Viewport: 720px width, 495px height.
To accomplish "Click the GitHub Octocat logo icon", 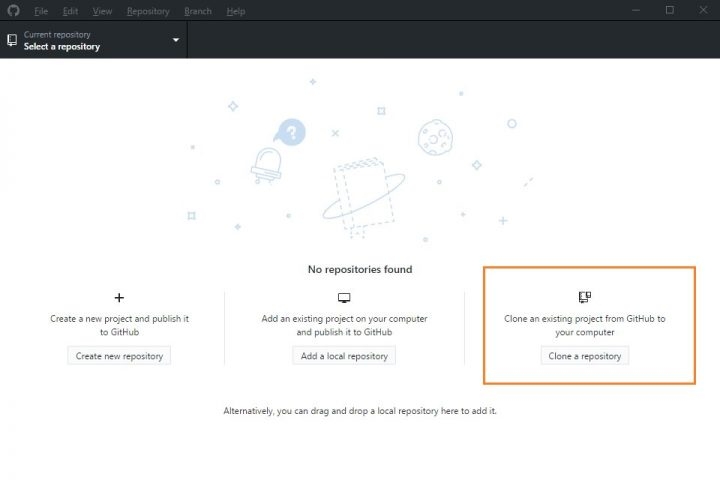I will click(x=13, y=10).
